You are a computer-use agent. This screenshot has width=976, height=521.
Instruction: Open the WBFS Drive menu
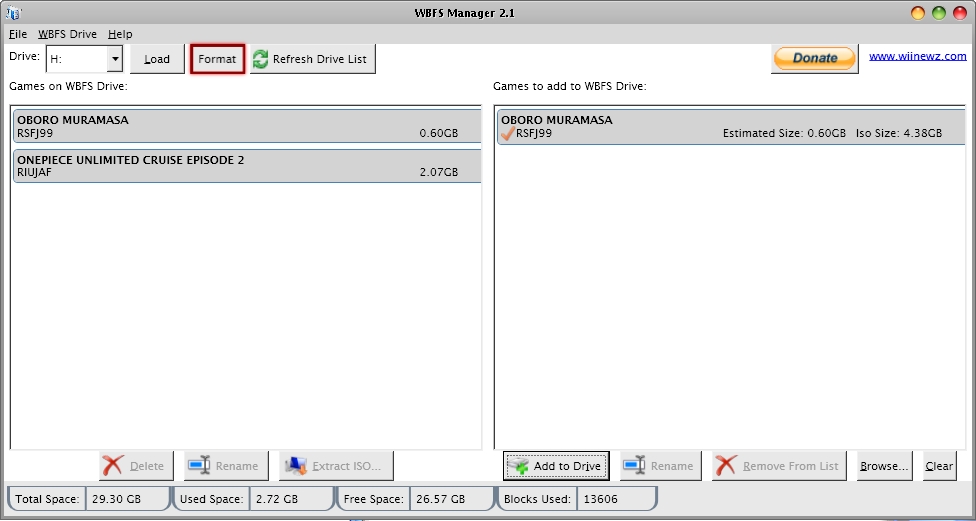tap(67, 34)
